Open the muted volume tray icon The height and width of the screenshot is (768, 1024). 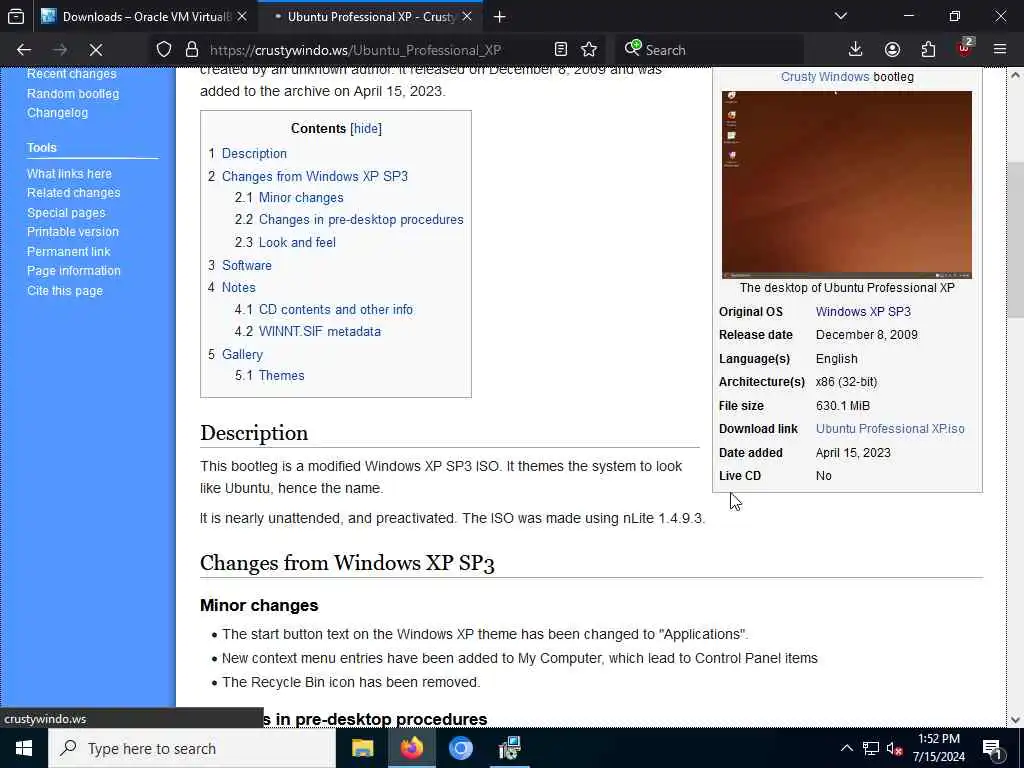(894, 748)
